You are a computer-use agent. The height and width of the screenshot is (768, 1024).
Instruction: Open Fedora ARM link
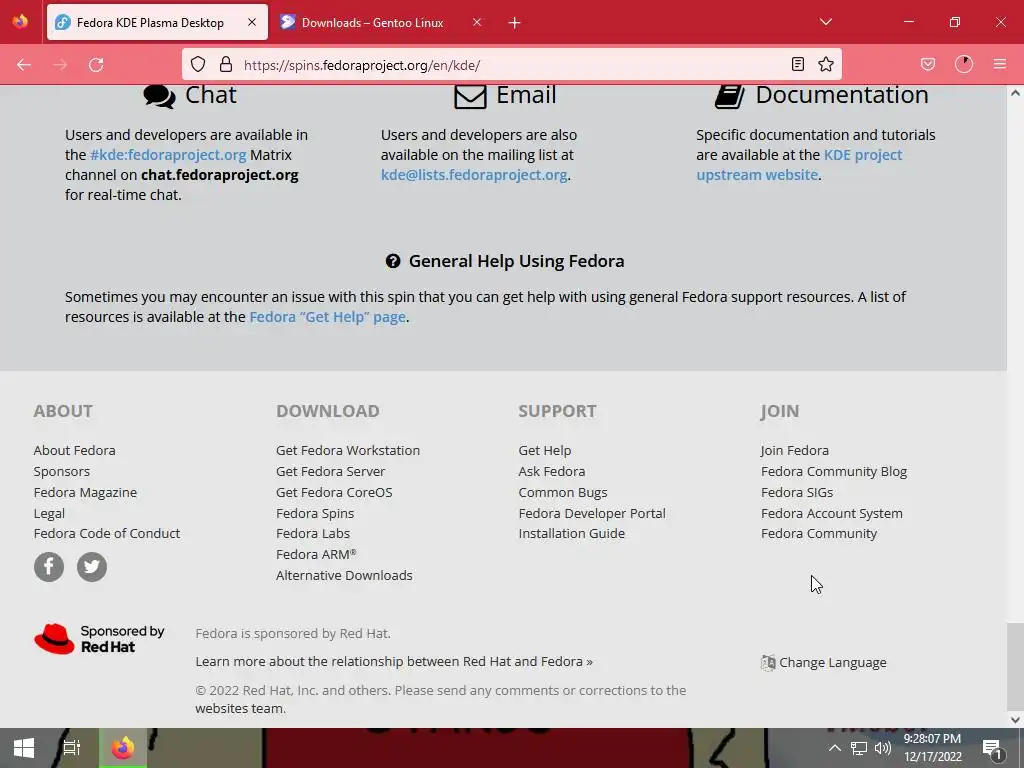pyautogui.click(x=316, y=554)
